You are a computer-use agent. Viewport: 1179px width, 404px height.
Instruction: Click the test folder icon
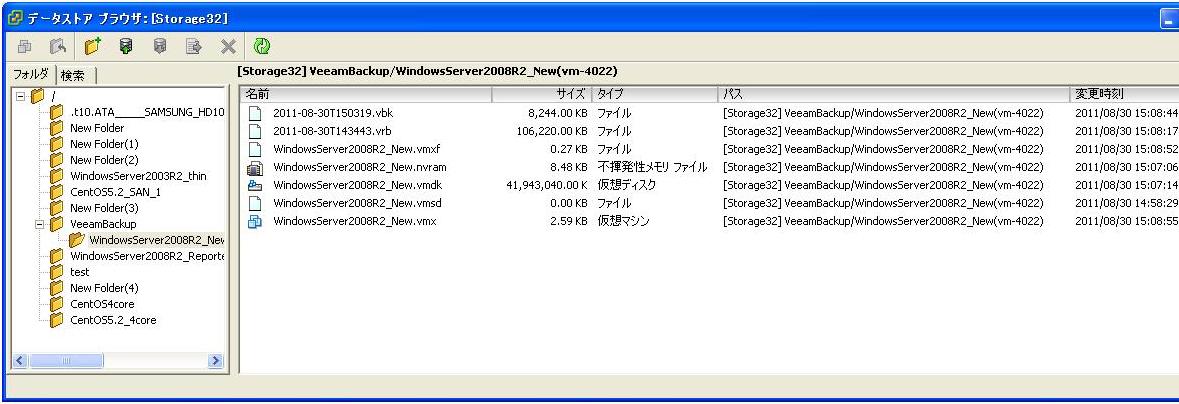[x=56, y=272]
